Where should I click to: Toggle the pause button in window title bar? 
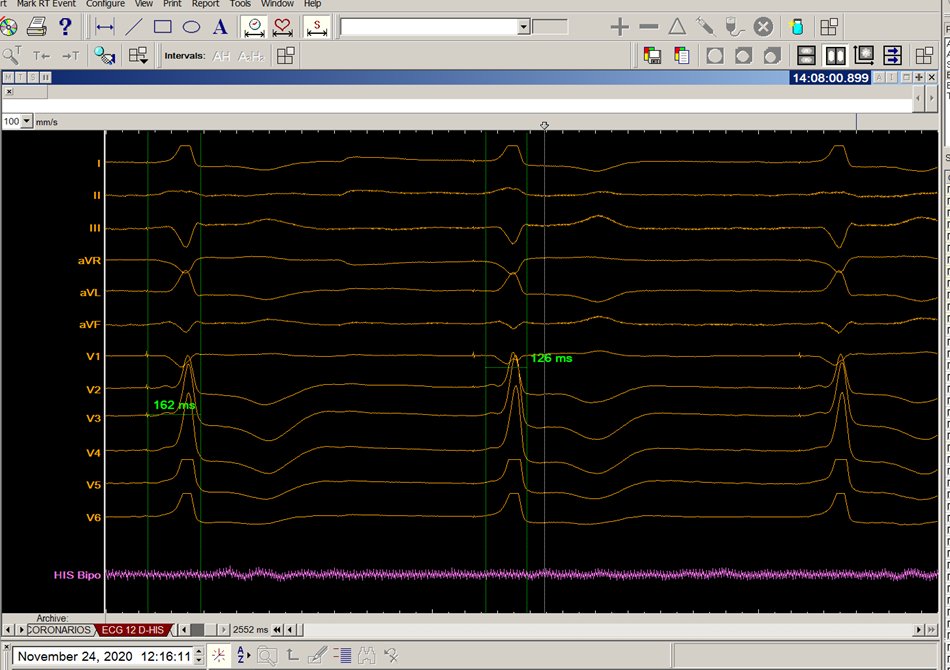(x=45, y=77)
